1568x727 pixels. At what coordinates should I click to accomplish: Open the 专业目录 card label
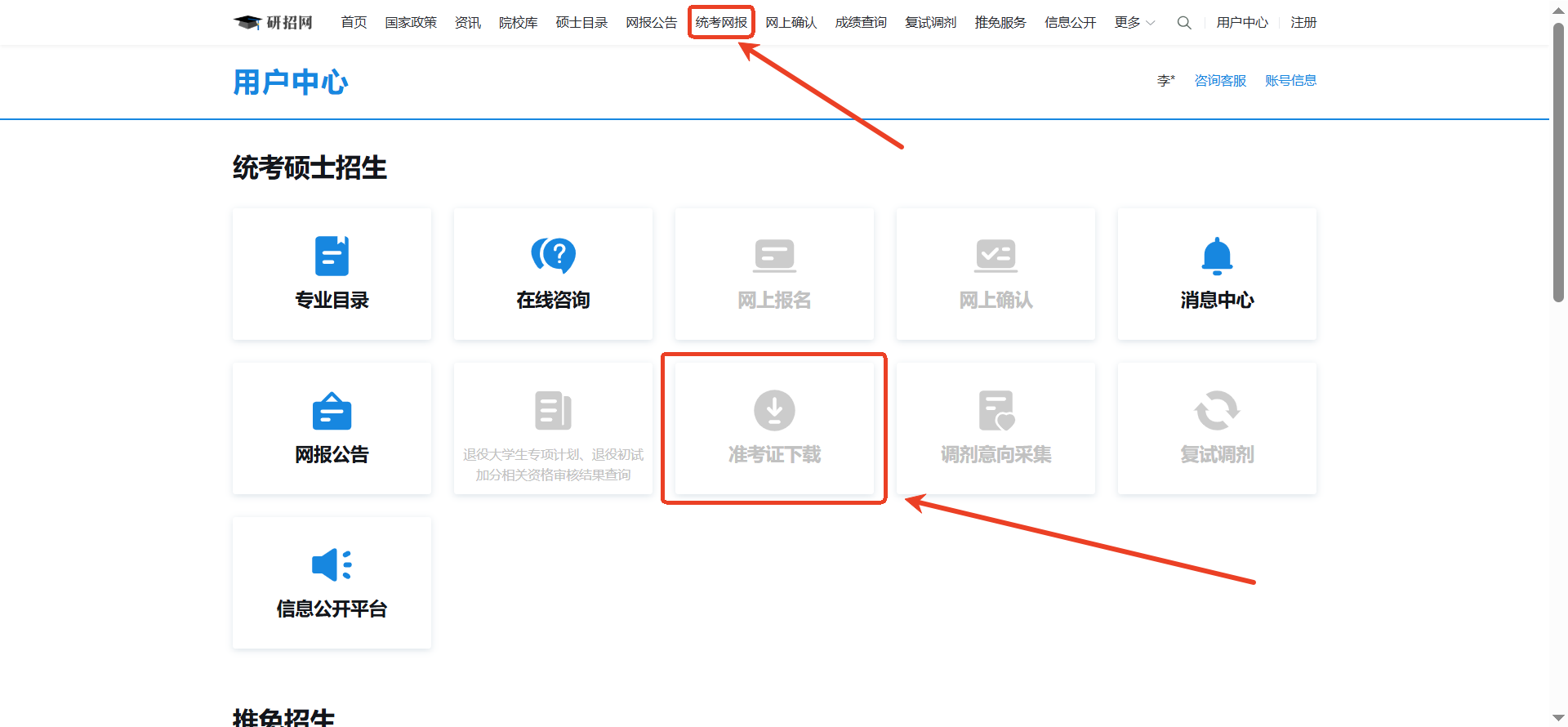[332, 300]
